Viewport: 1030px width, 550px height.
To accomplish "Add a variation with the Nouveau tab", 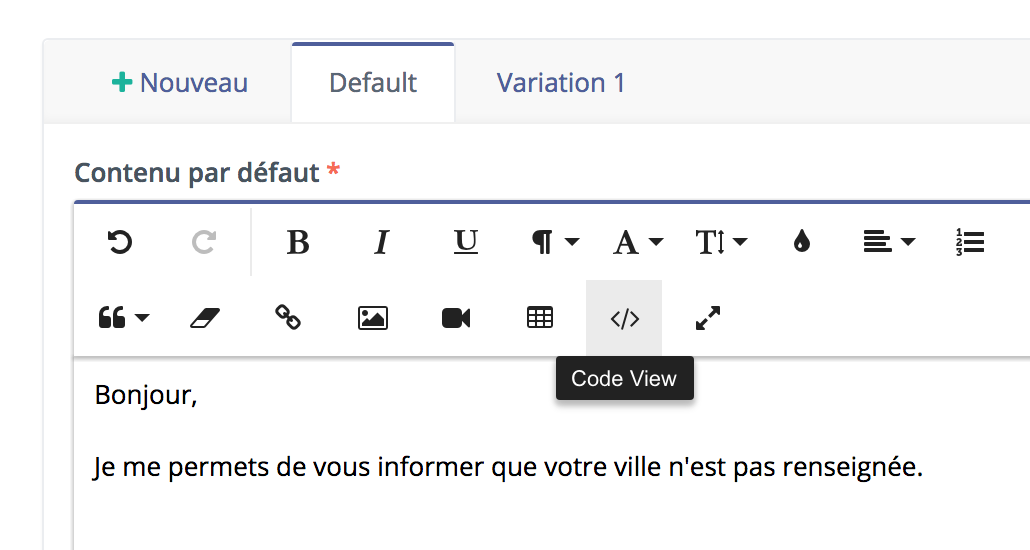I will tap(179, 83).
